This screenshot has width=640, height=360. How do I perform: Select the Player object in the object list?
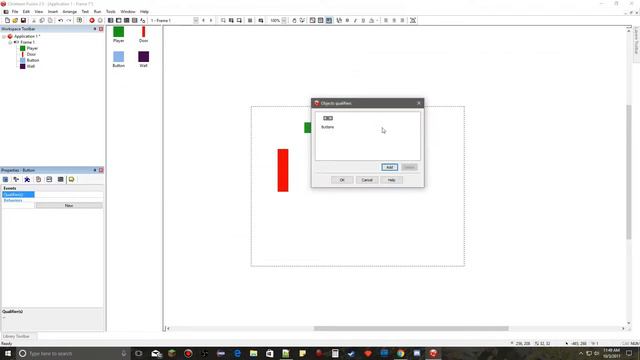tap(118, 35)
